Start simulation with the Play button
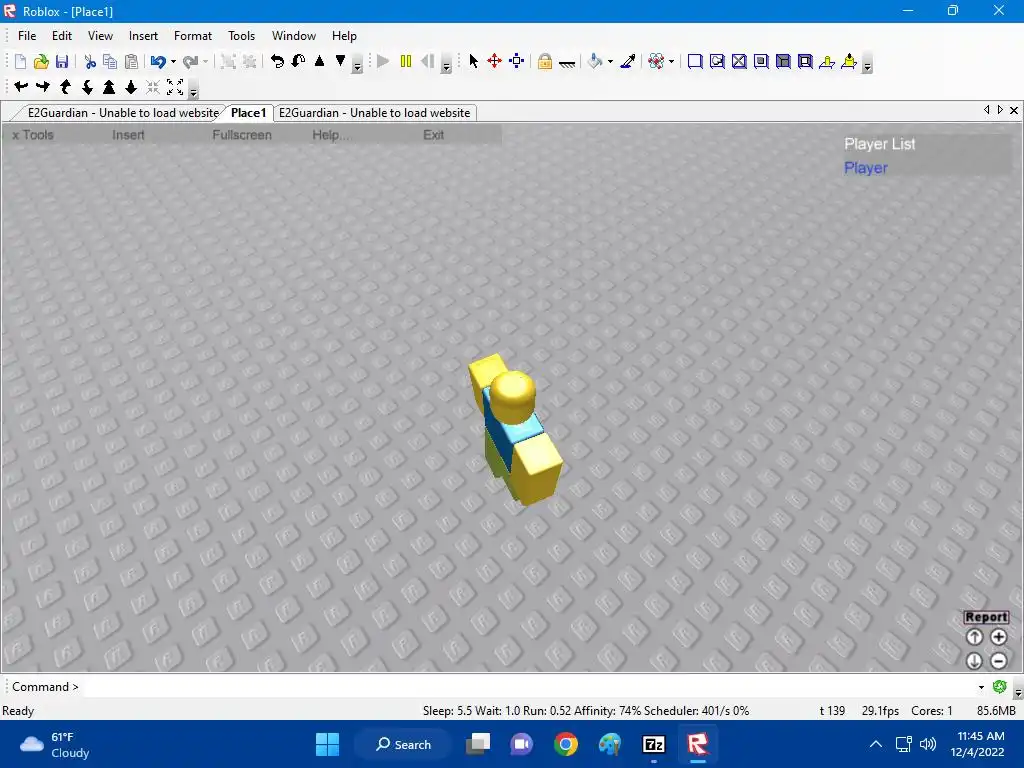This screenshot has height=768, width=1024. point(383,61)
